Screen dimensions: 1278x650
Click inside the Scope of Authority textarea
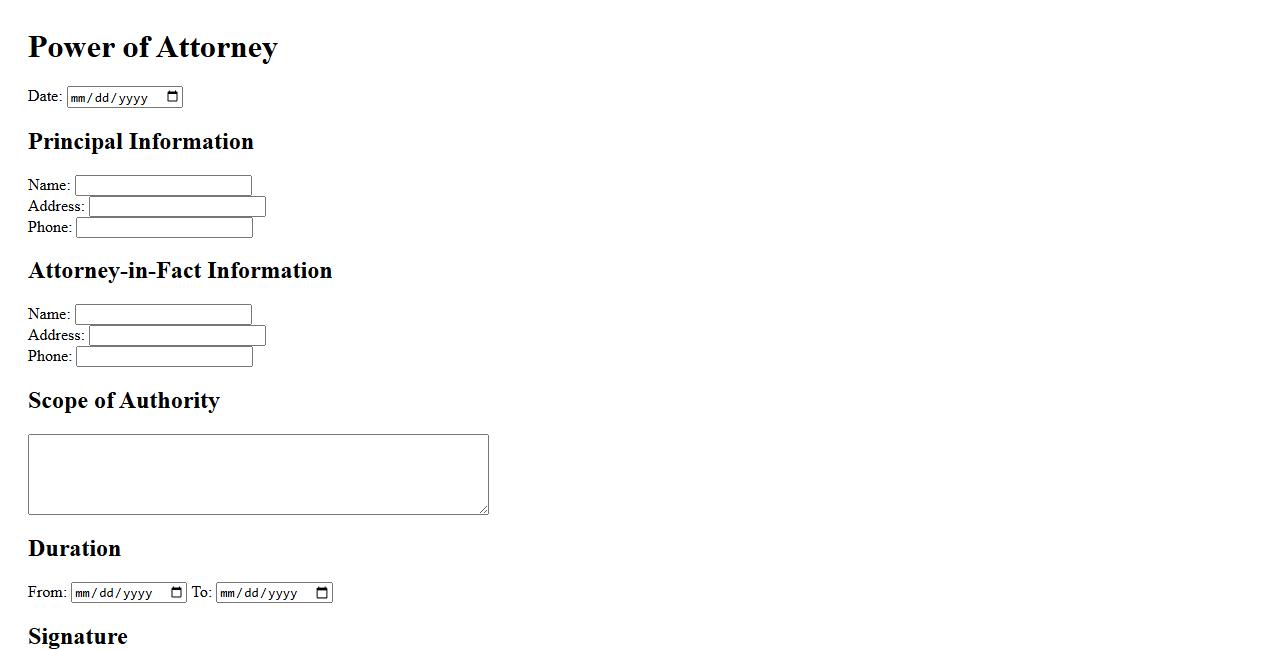(x=258, y=475)
